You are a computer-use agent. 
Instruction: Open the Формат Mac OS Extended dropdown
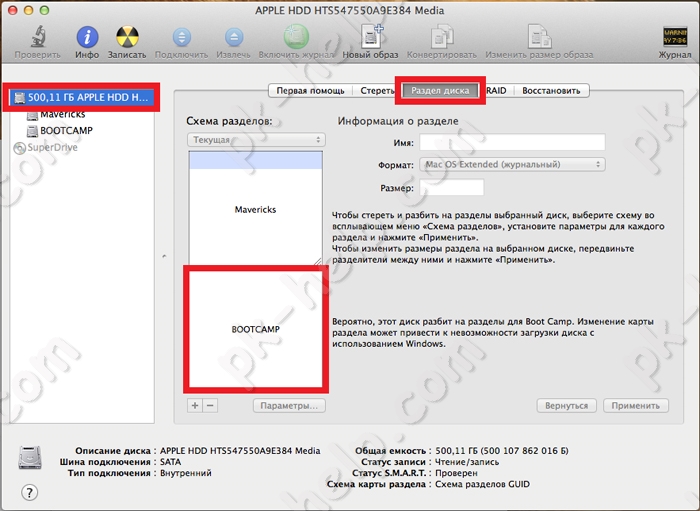512,164
